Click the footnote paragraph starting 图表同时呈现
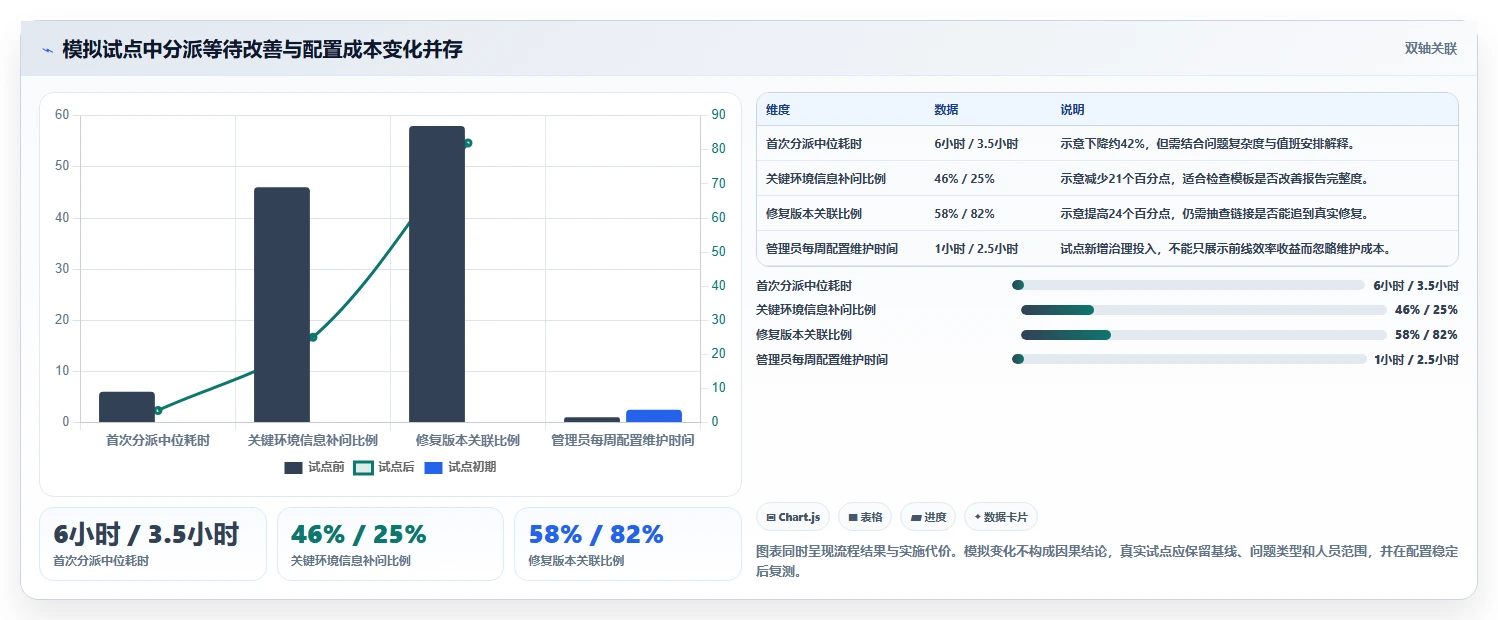The width and height of the screenshot is (1498, 620). (1107, 562)
